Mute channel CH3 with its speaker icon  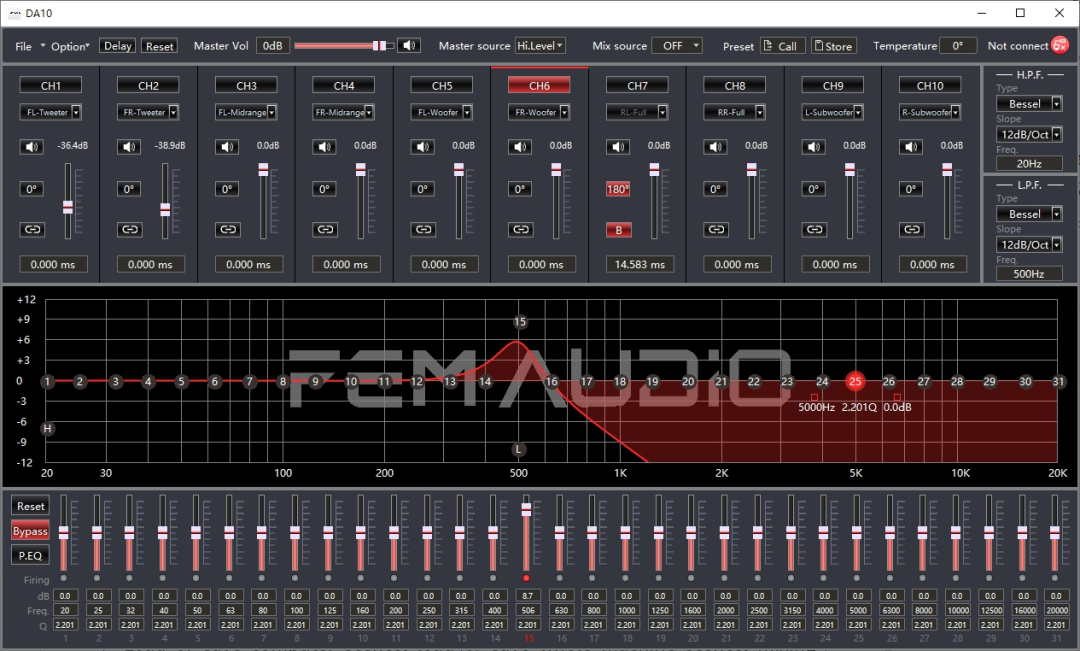tap(227, 146)
